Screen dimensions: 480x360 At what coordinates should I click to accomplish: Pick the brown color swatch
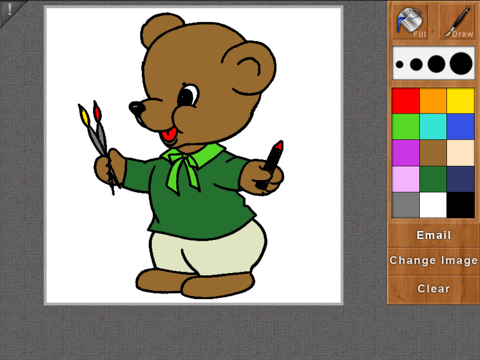(x=433, y=153)
